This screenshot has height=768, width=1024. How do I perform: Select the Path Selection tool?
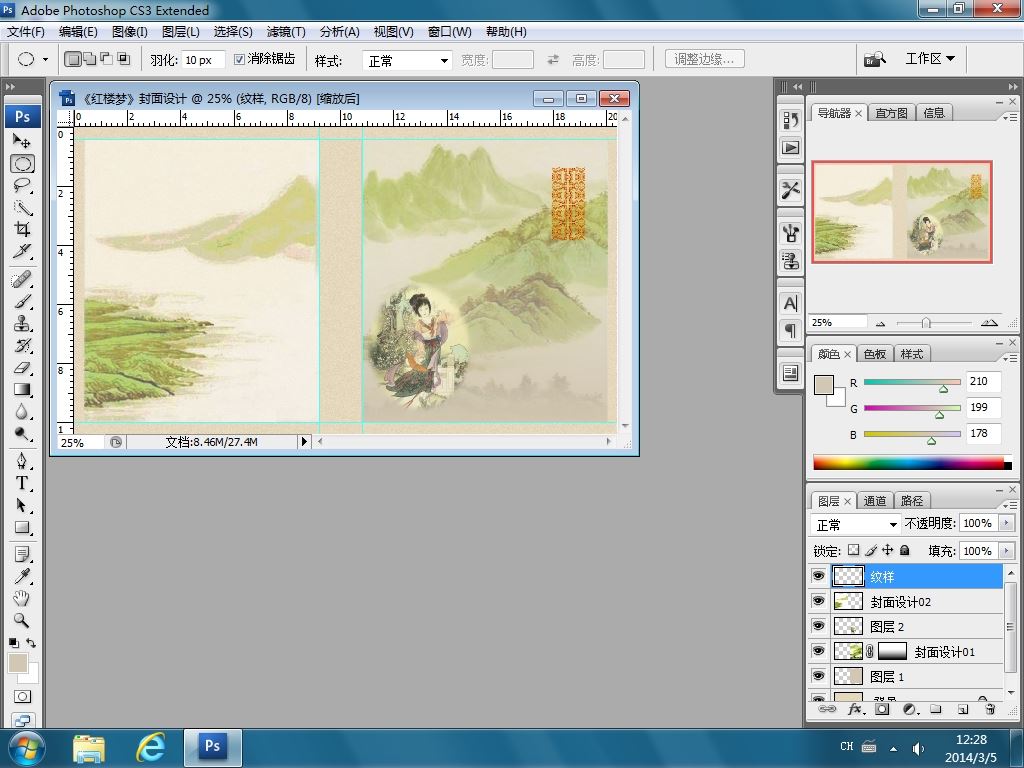(x=22, y=505)
